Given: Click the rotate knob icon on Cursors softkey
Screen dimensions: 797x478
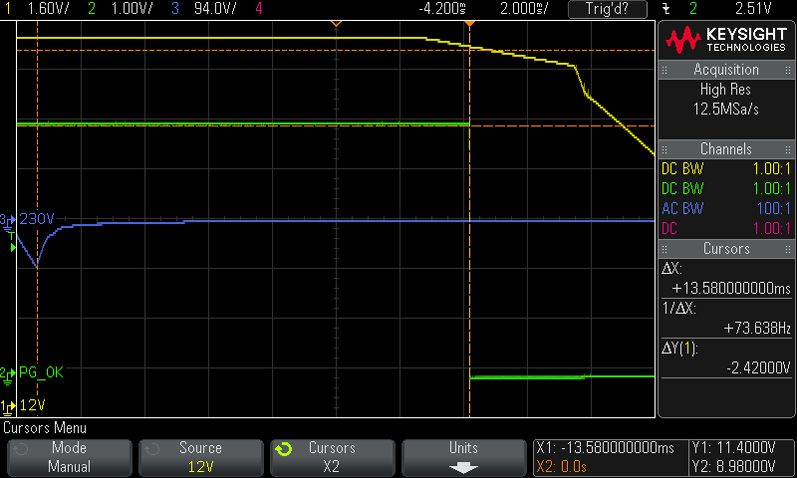Looking at the screenshot, I should [x=284, y=450].
